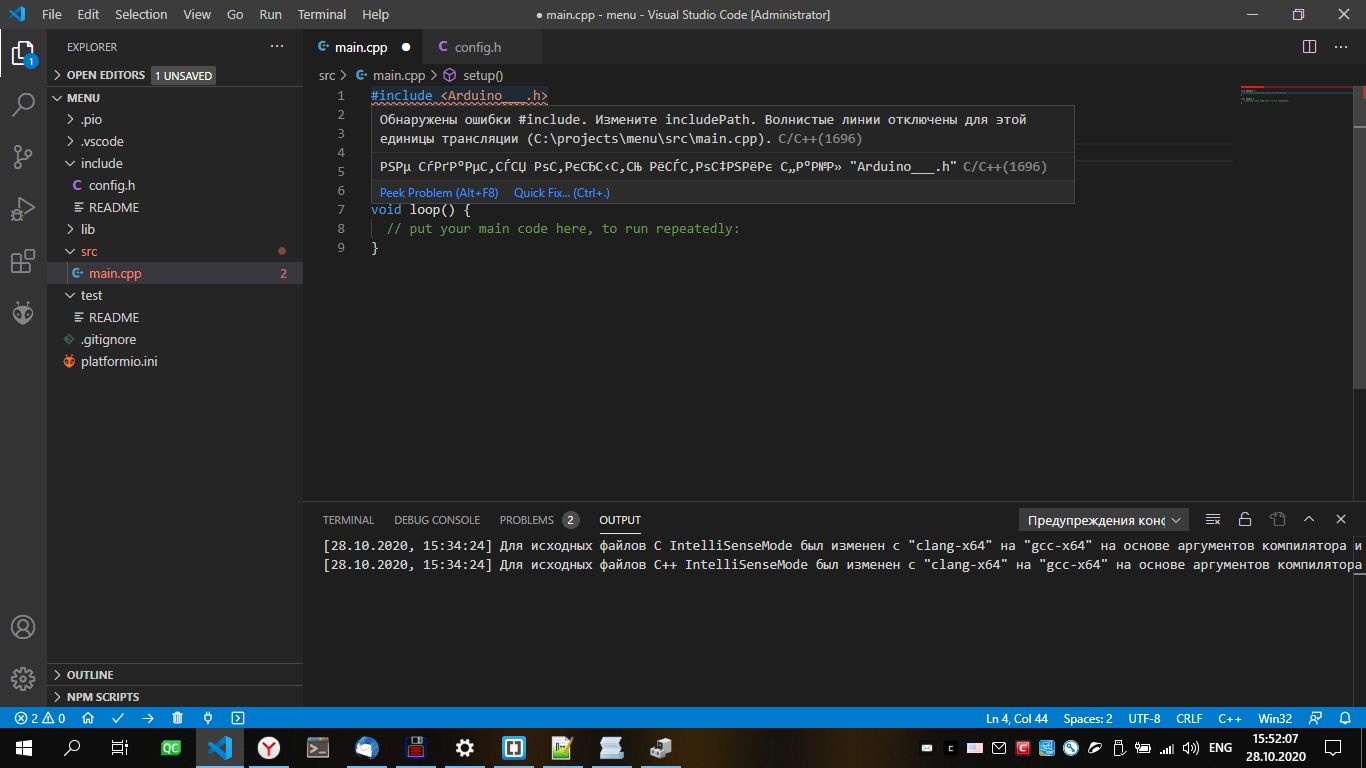The height and width of the screenshot is (768, 1366).
Task: Change indentation via Spaces: 2
Action: (x=1088, y=718)
